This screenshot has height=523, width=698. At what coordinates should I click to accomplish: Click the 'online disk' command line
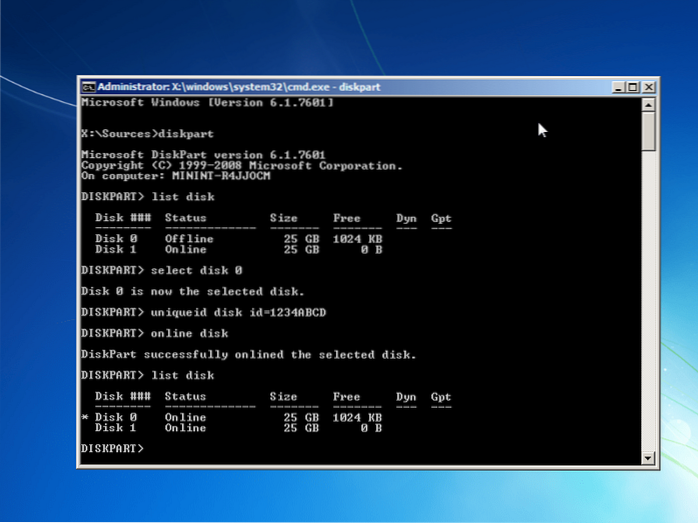154,333
